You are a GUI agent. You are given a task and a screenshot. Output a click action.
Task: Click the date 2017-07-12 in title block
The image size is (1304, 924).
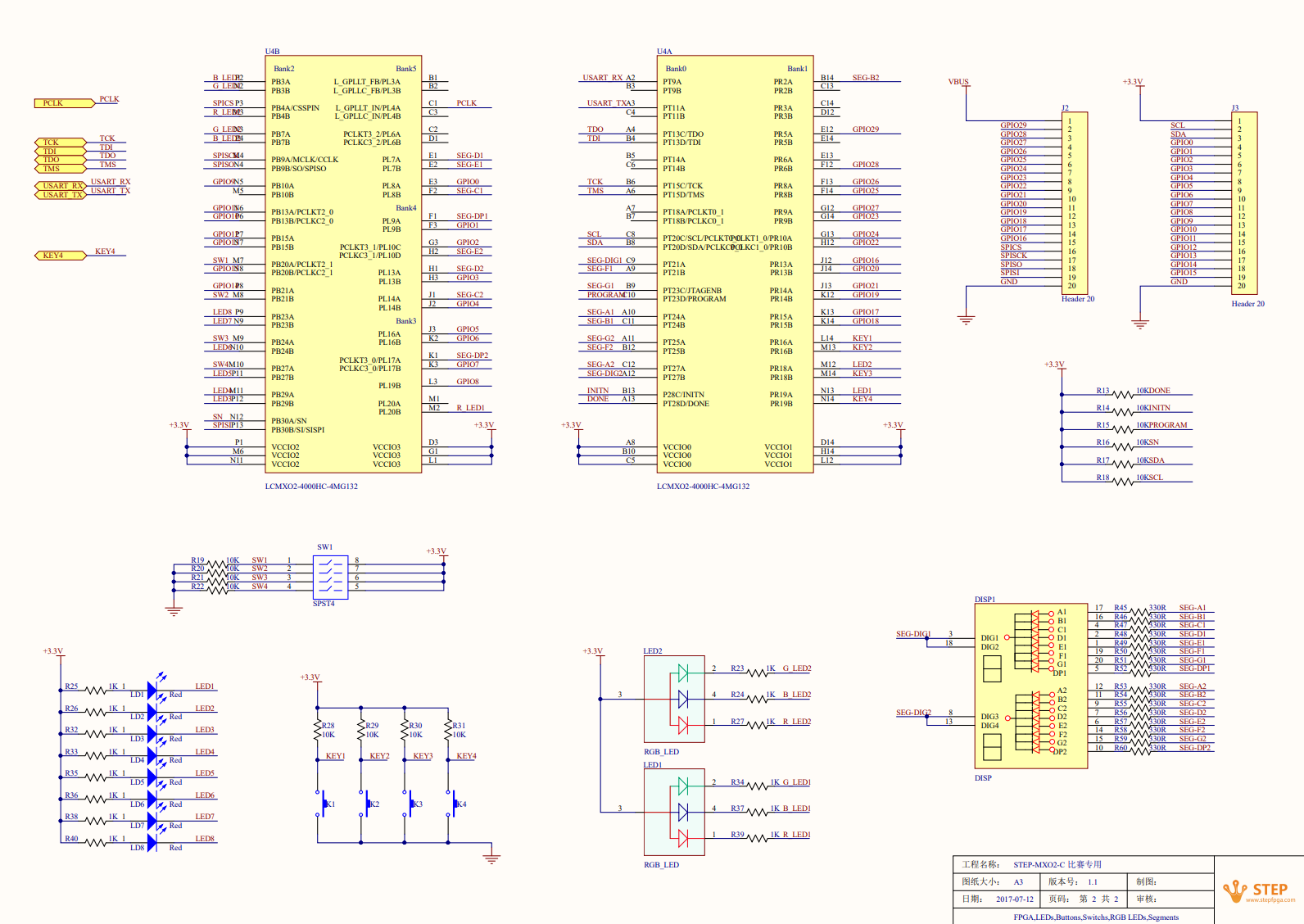click(1015, 899)
